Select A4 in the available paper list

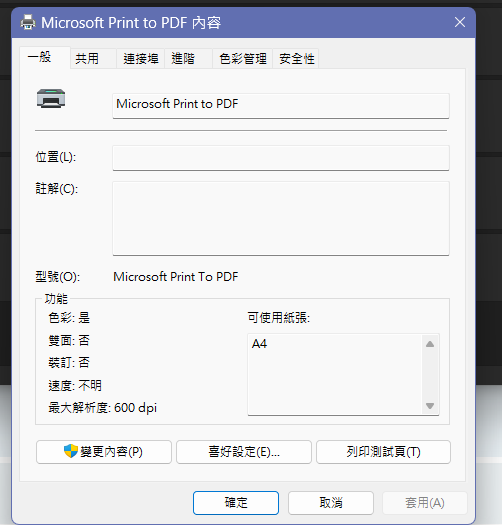(259, 344)
